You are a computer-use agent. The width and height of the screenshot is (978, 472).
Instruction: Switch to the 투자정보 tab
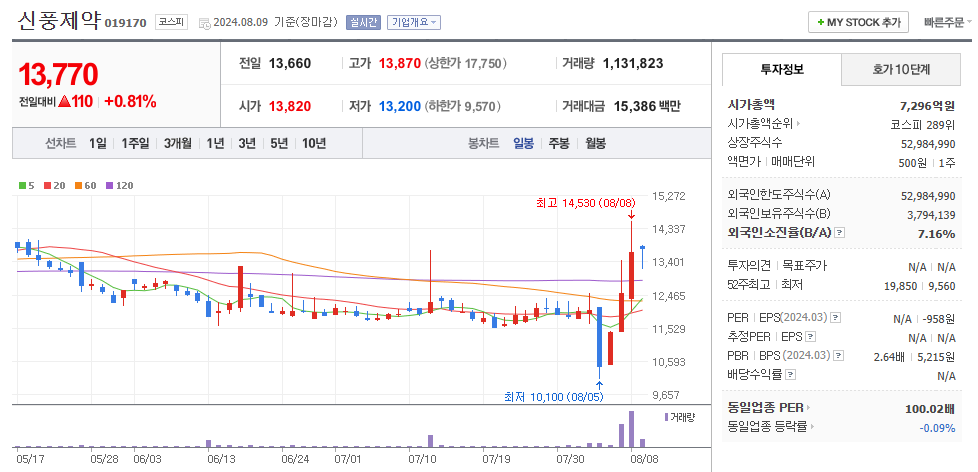point(782,69)
